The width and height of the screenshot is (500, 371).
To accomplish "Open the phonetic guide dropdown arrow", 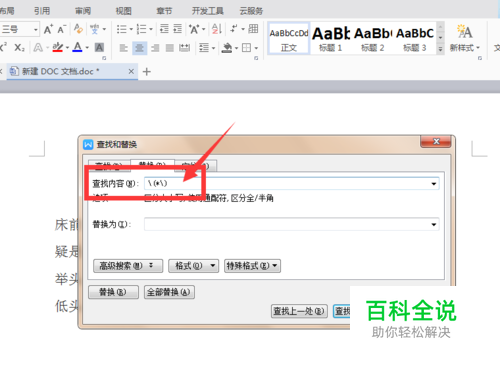I will click(104, 29).
